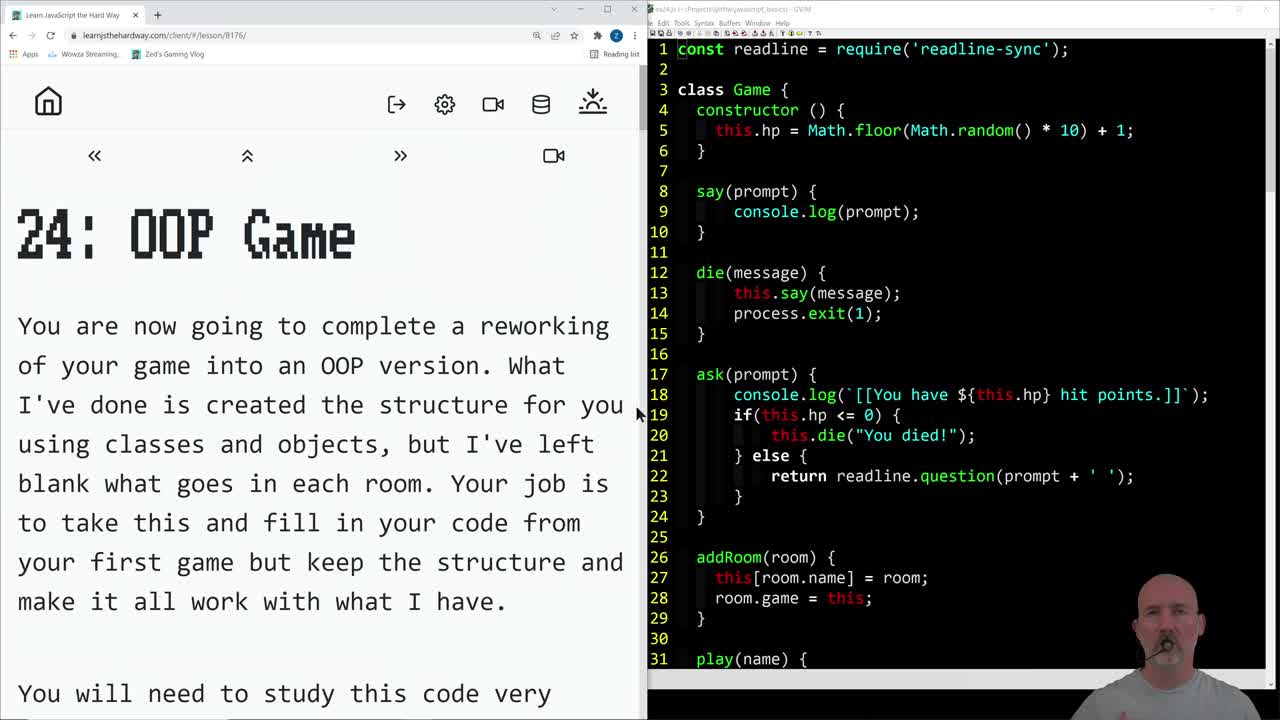
Task: Go to the home page icon
Action: click(48, 102)
